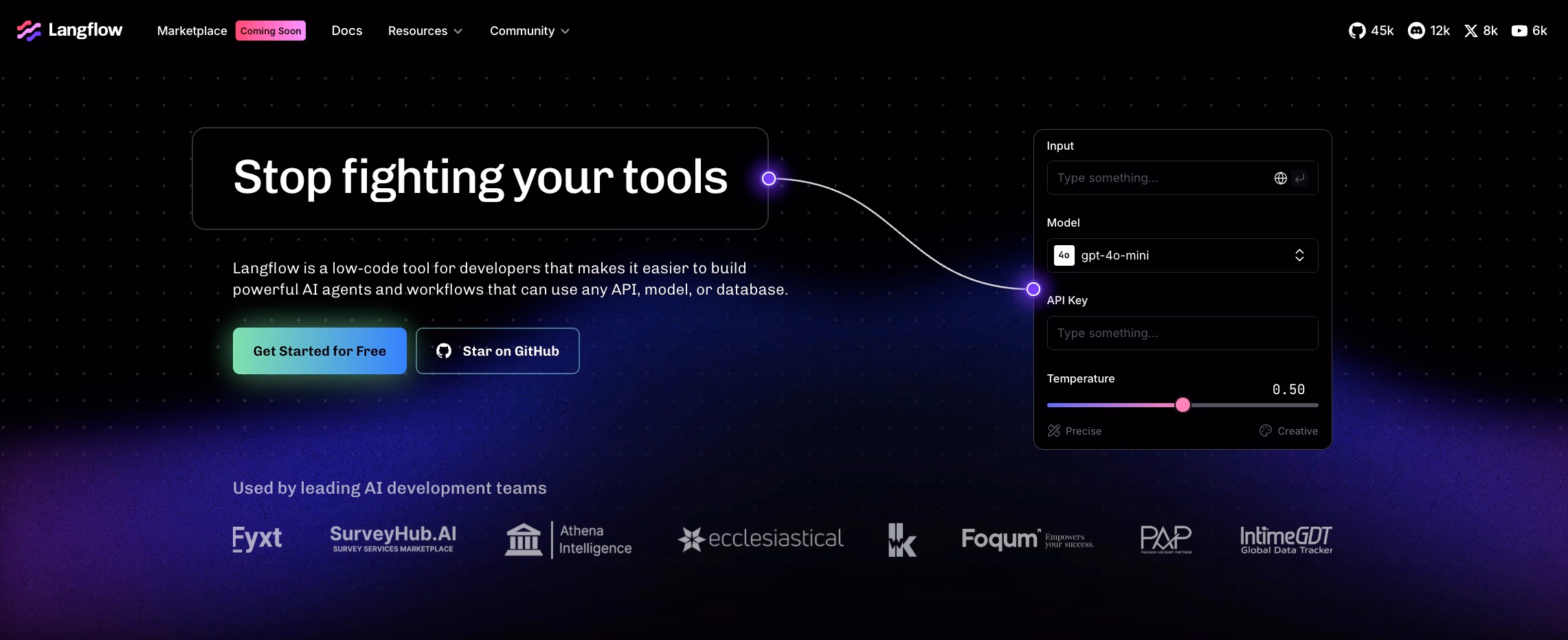Viewport: 1568px width, 640px height.
Task: Click the Temperature slider handle
Action: coord(1183,405)
